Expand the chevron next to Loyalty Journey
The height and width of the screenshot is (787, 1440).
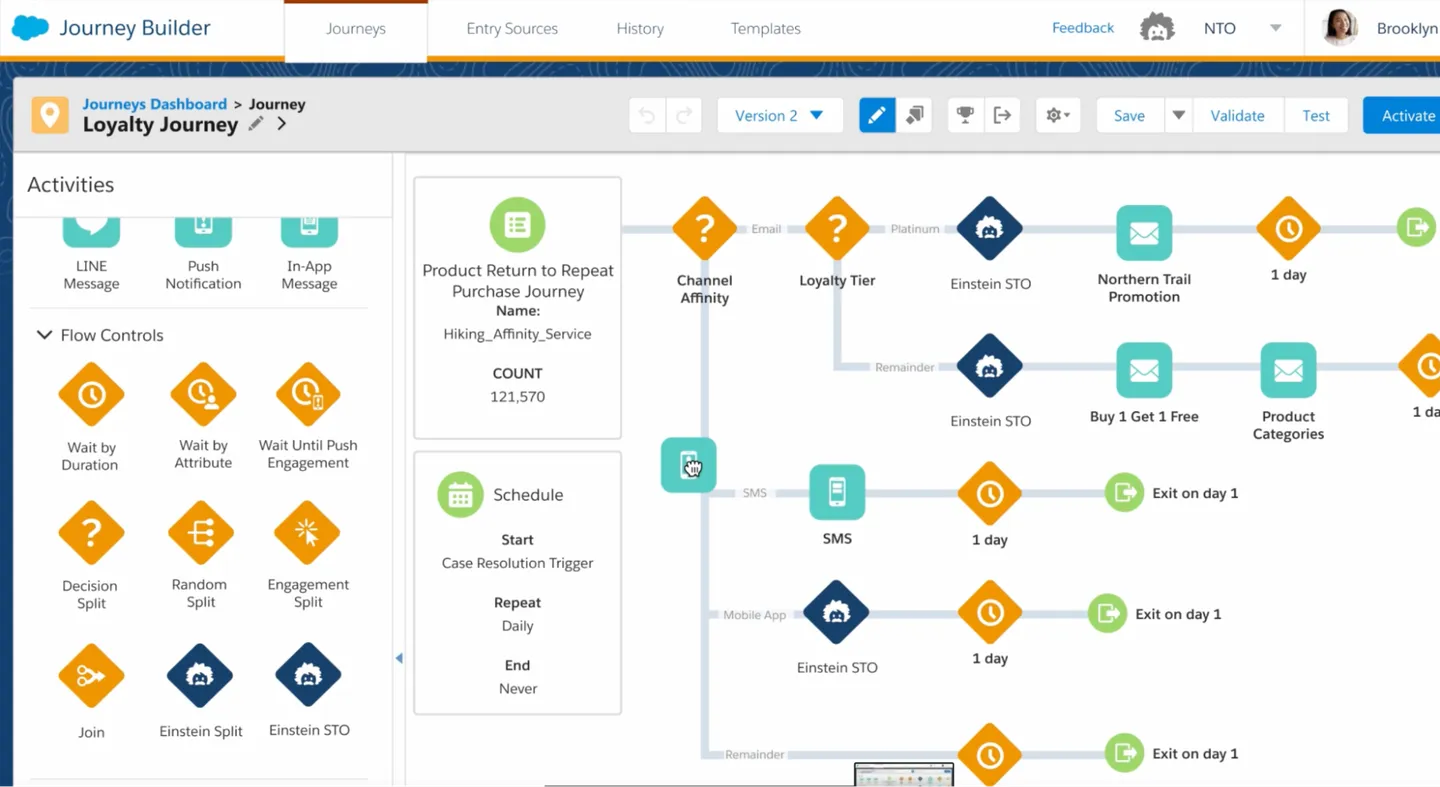(282, 124)
